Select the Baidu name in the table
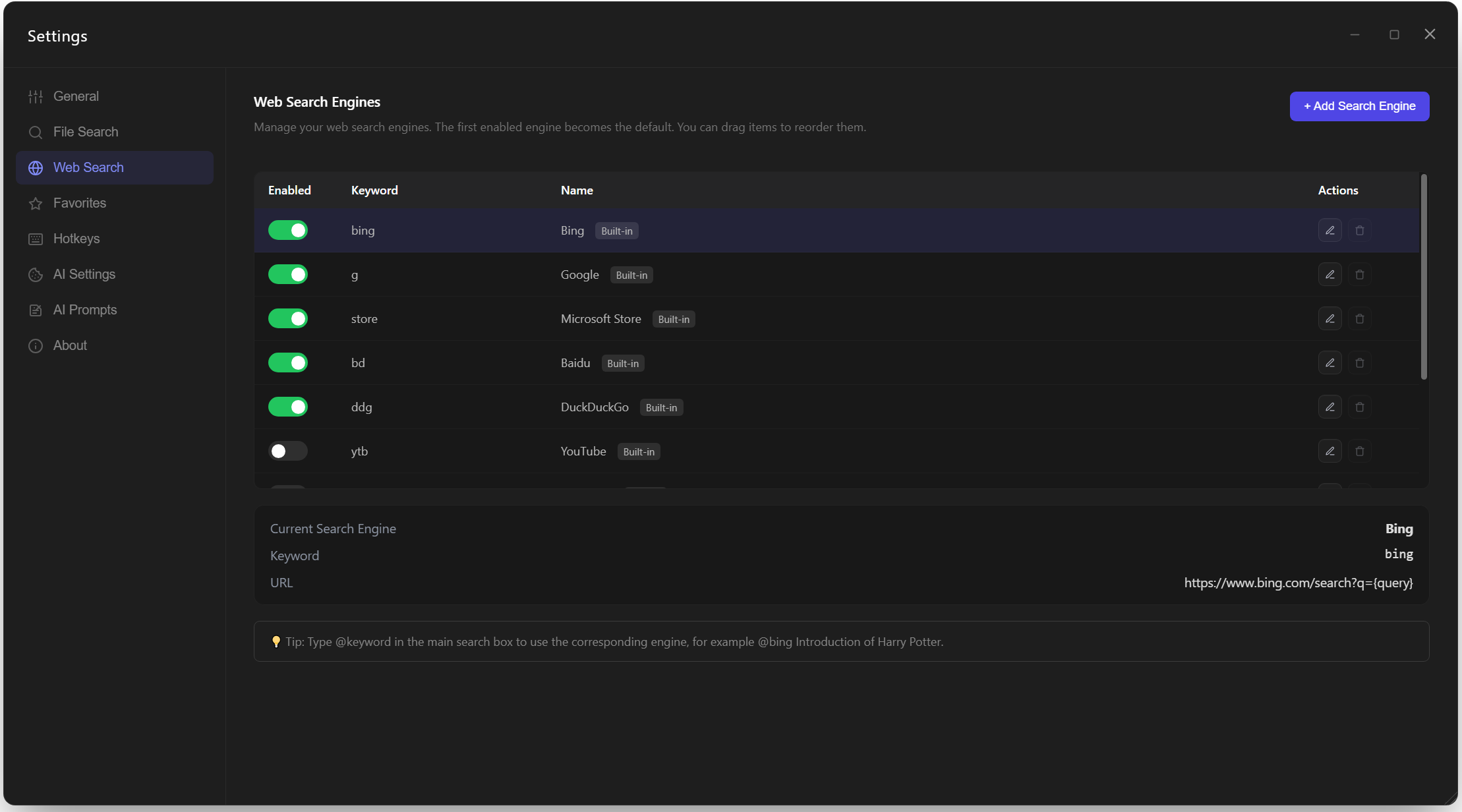The width and height of the screenshot is (1462, 812). (x=575, y=363)
